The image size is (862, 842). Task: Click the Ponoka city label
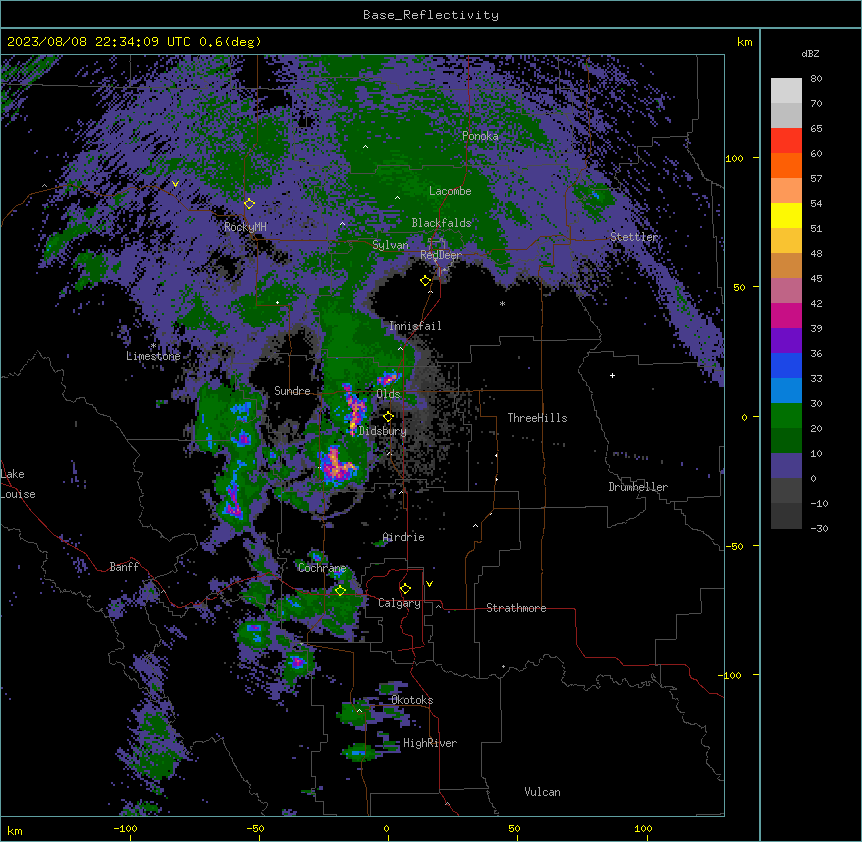click(480, 136)
